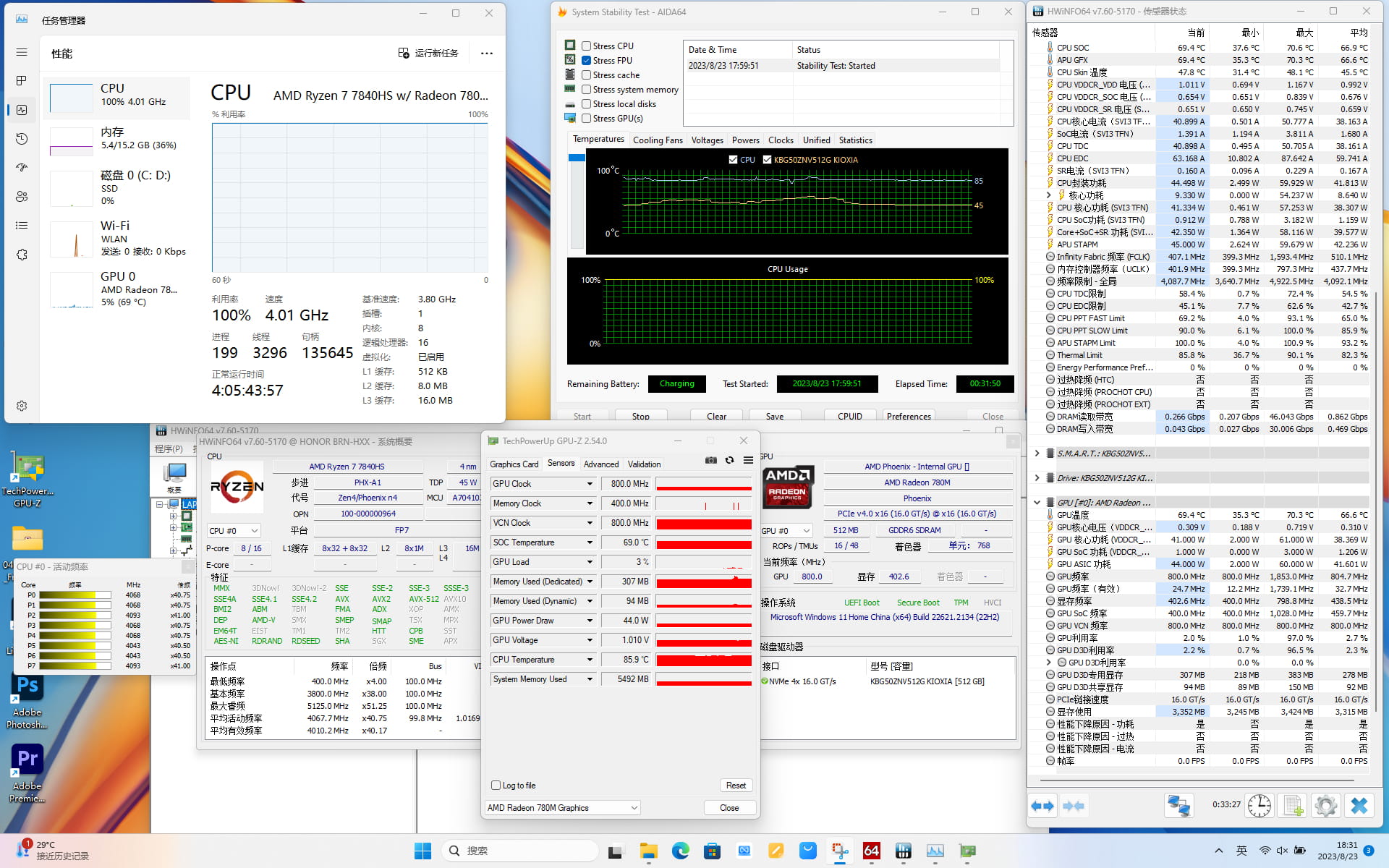Click HWiNFO shrink layout inward-arrows icon
Viewport: 1389px width, 868px height.
click(x=1074, y=806)
